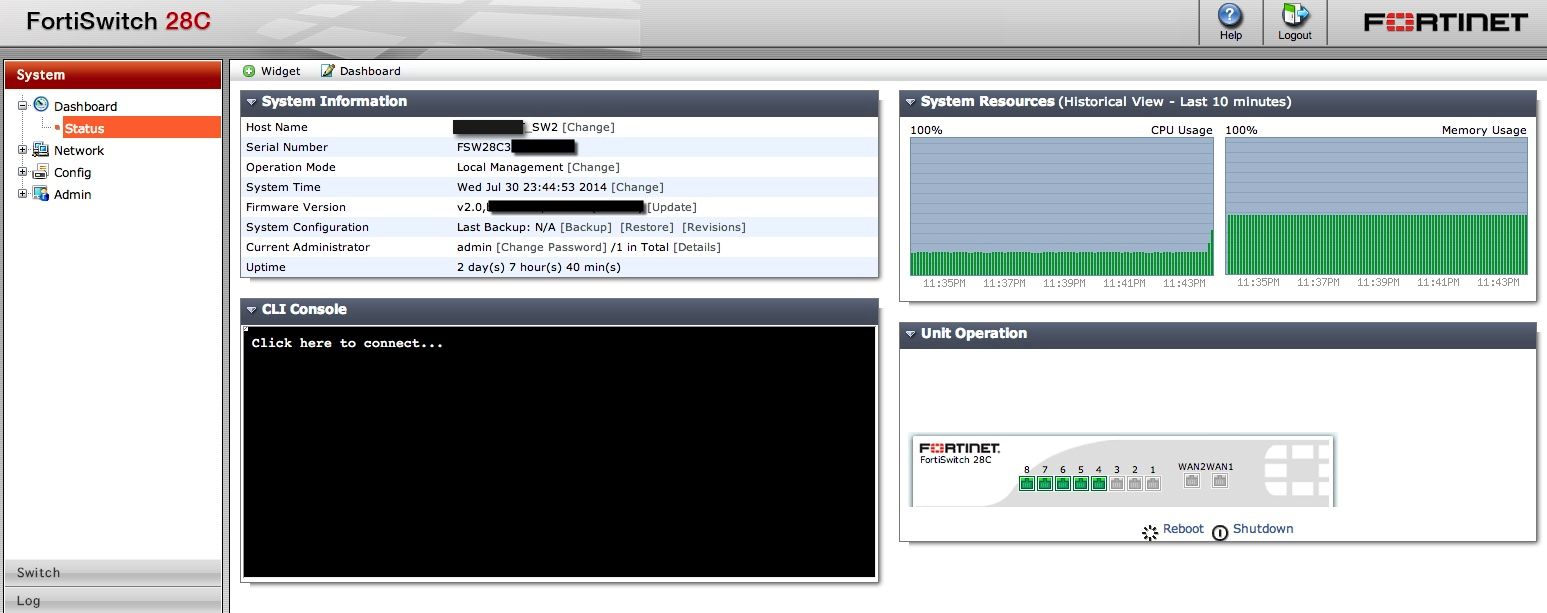Screen dimensions: 1547x613
Task: Click the Dashboard toolbar label
Action: coord(370,71)
